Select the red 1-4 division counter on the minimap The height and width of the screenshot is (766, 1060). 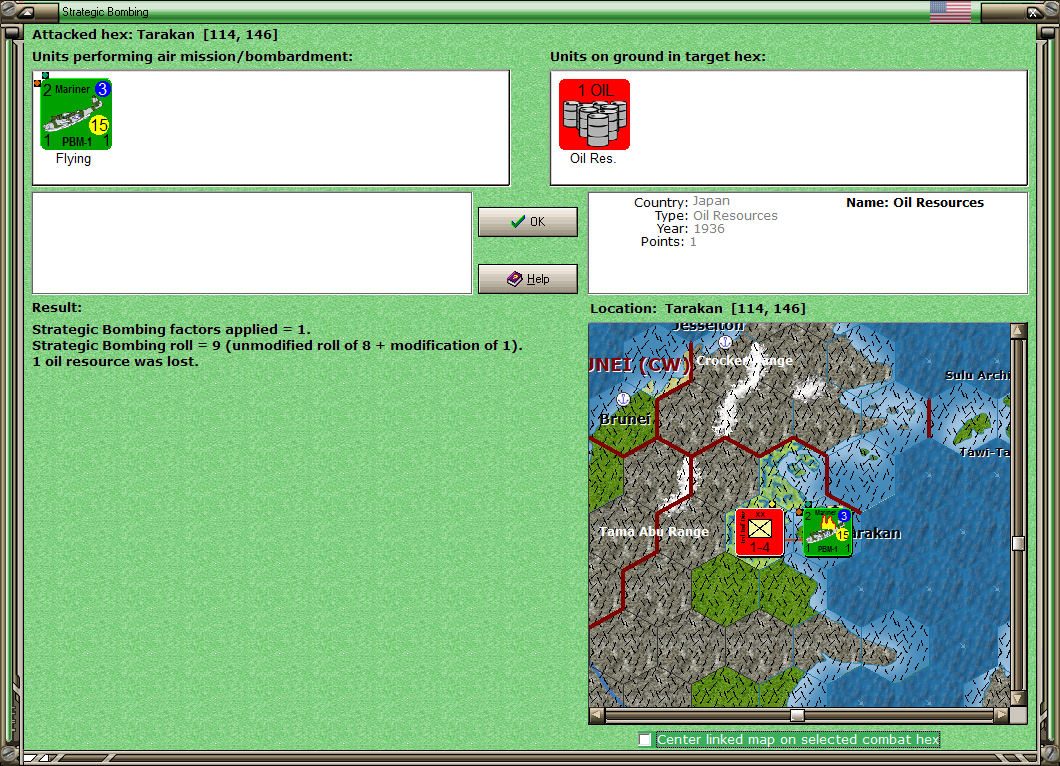point(758,531)
